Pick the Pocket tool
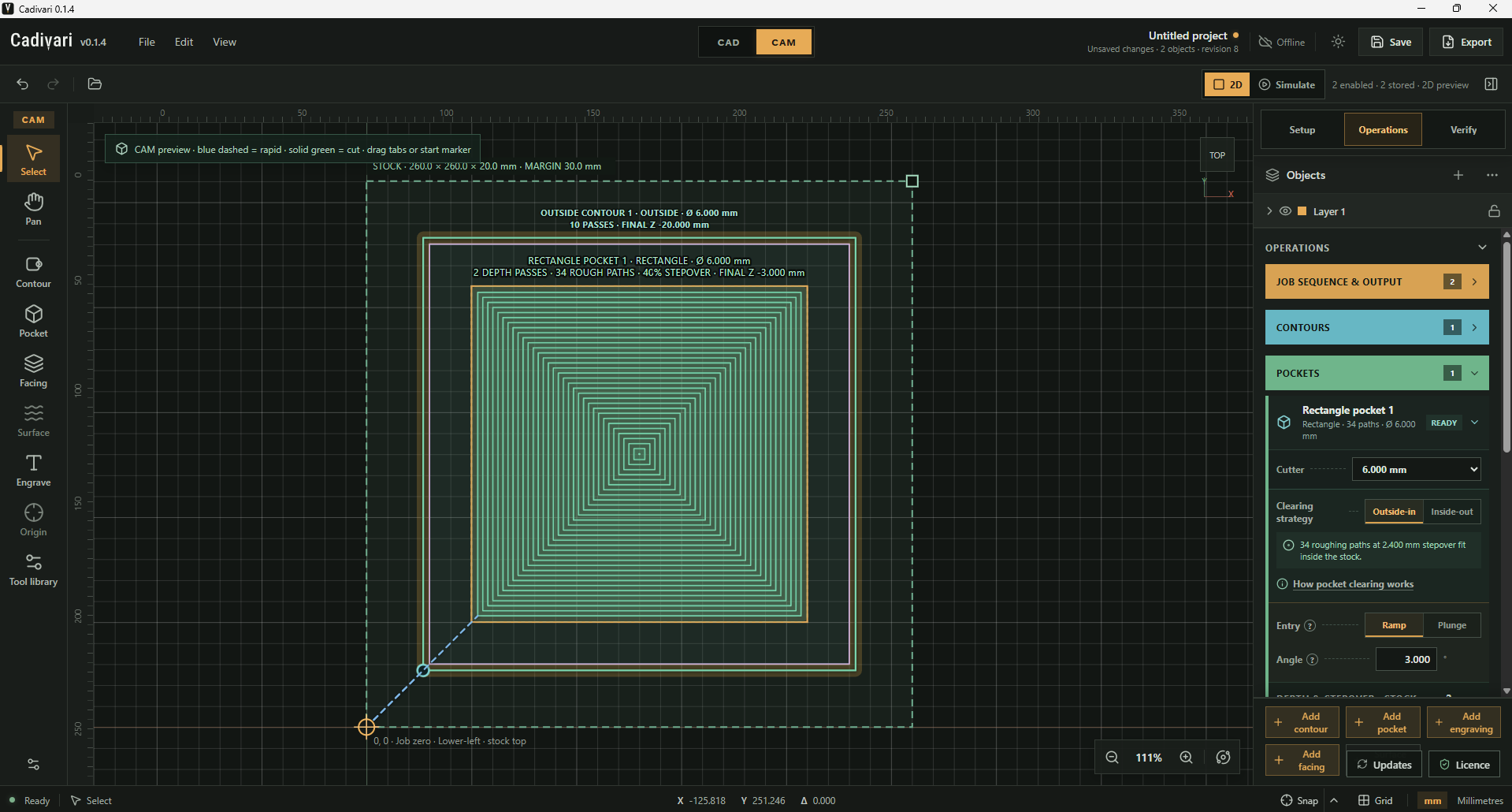Viewport: 1512px width, 812px height. tap(33, 322)
